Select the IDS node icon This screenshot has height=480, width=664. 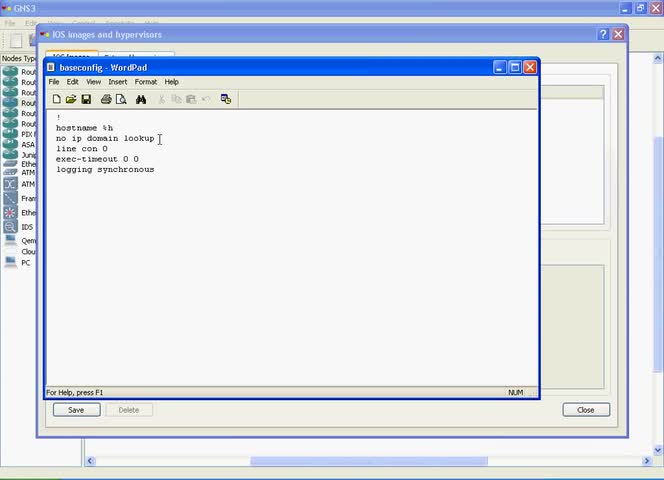[10, 227]
